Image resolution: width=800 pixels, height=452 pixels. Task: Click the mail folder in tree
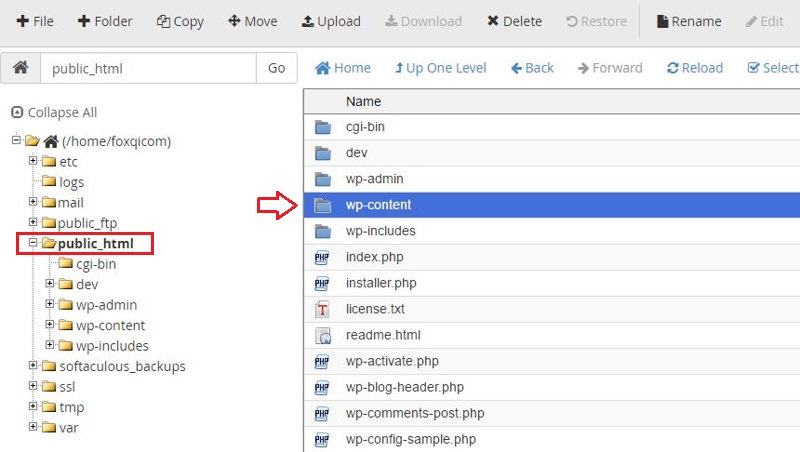coord(70,203)
